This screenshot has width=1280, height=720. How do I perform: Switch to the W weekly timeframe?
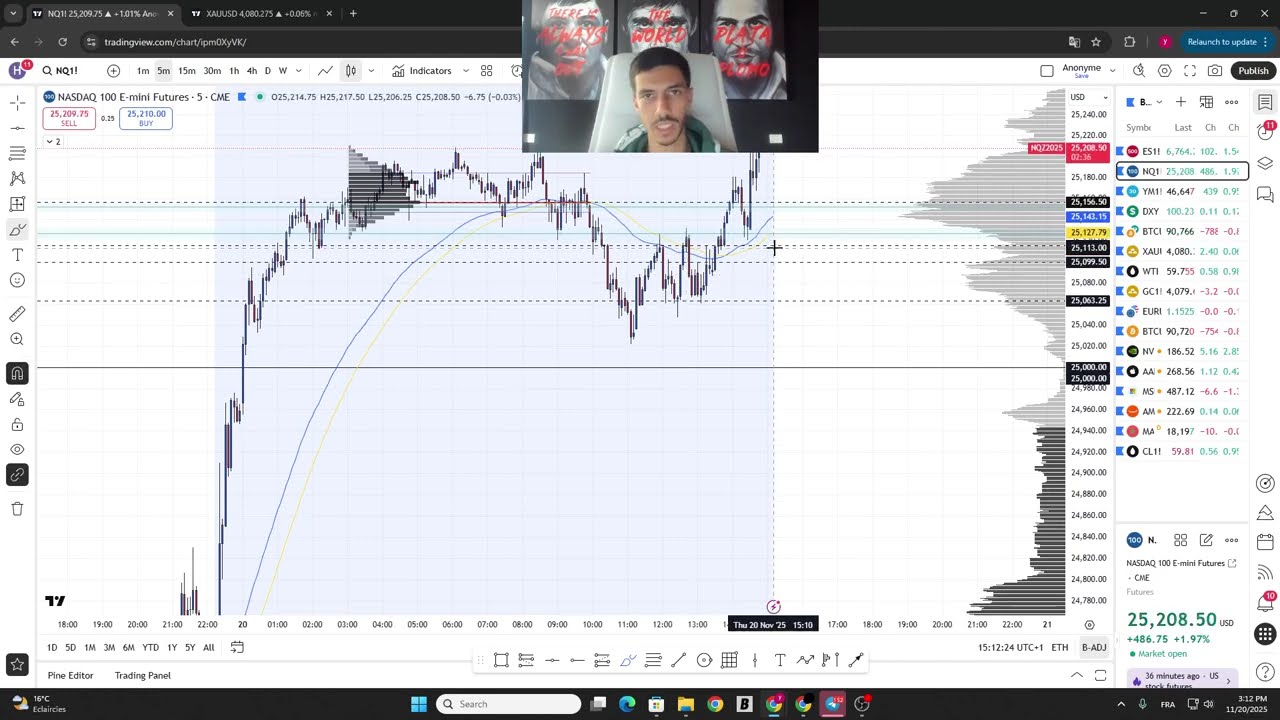tap(283, 71)
